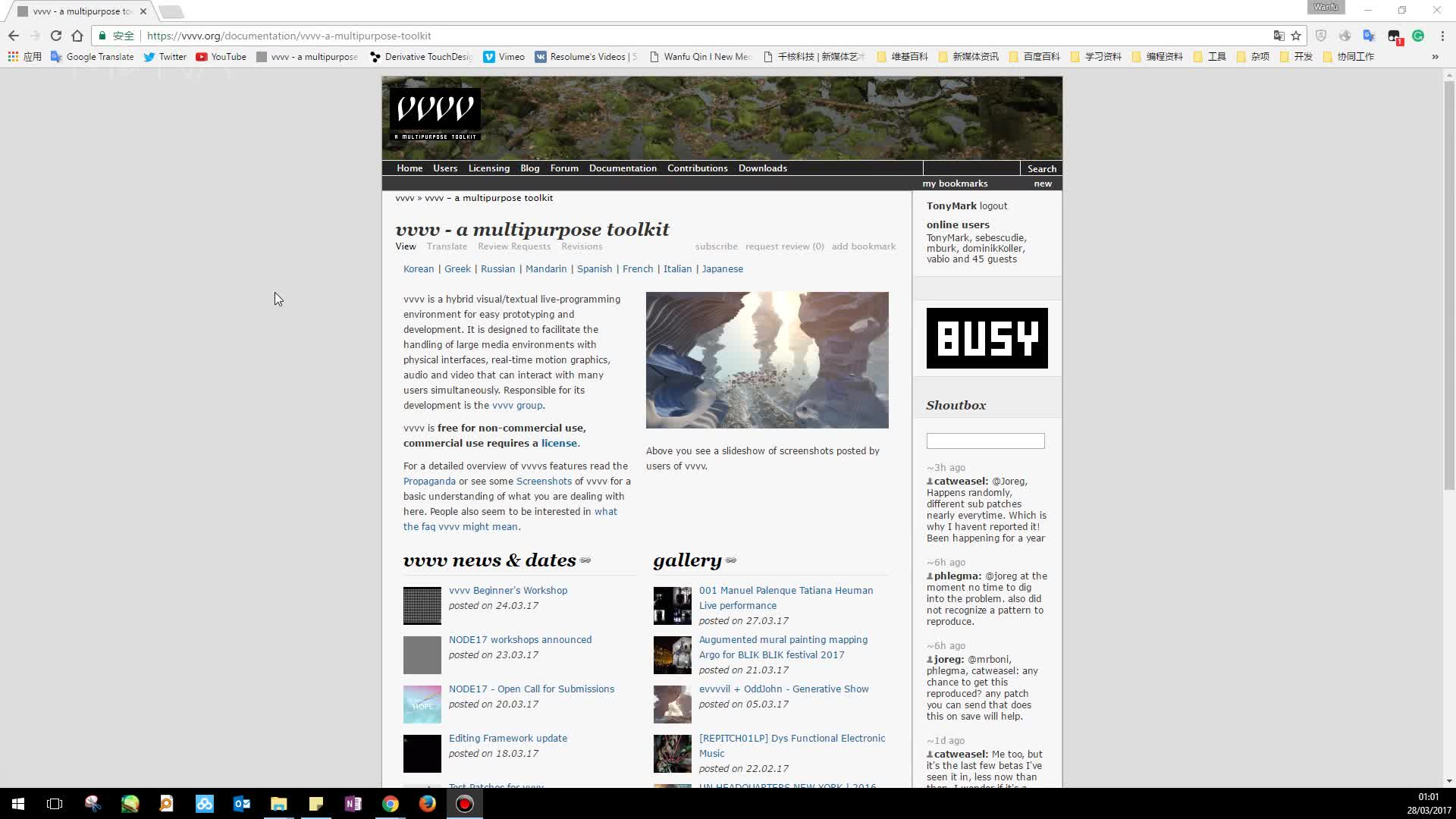Open the 工具 bookmark folder
Image resolution: width=1456 pixels, height=819 pixels.
tap(1209, 57)
